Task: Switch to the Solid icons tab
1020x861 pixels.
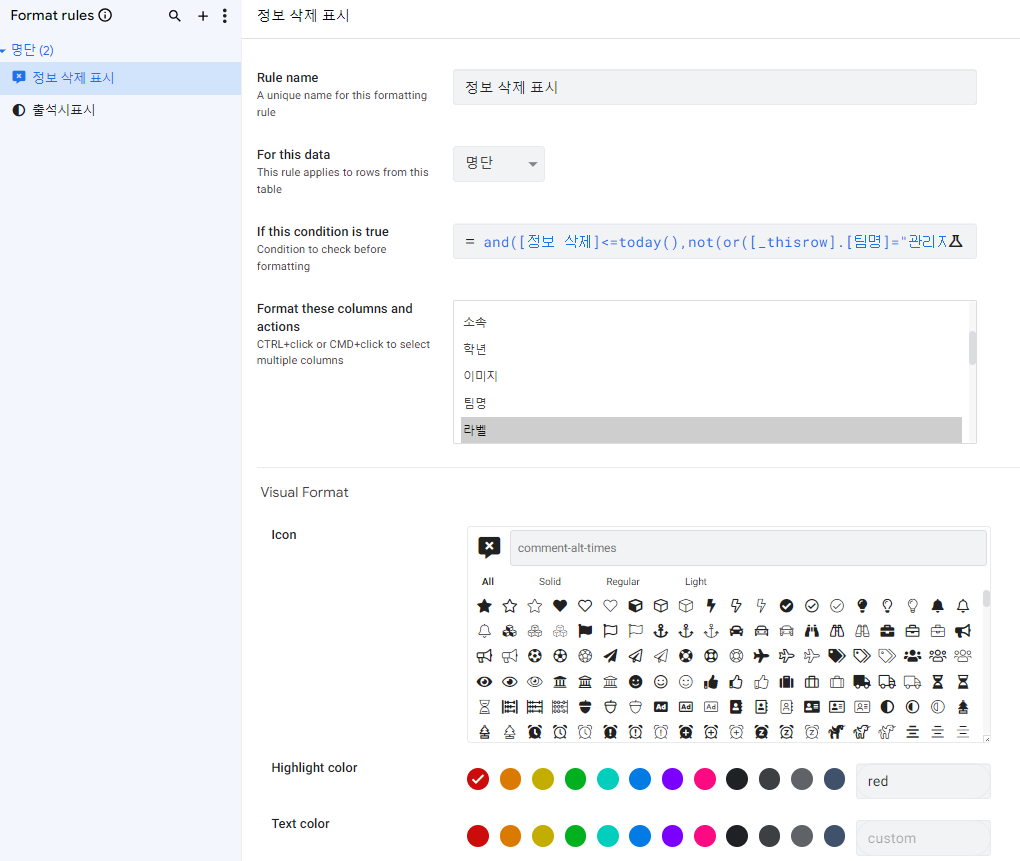Action: (x=550, y=581)
